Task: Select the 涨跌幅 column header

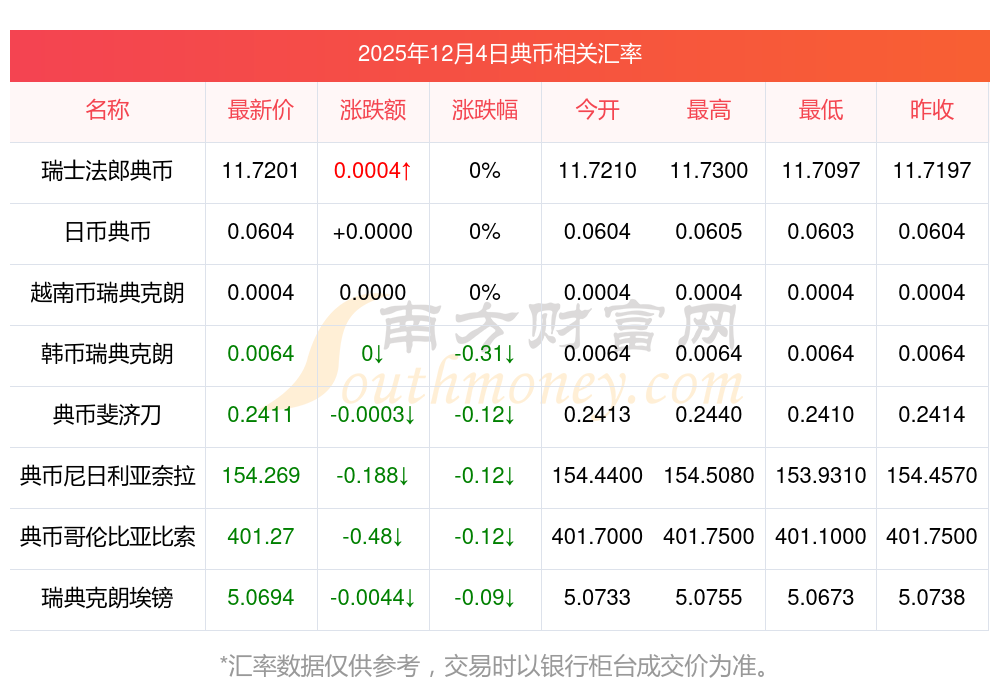Action: (x=485, y=110)
